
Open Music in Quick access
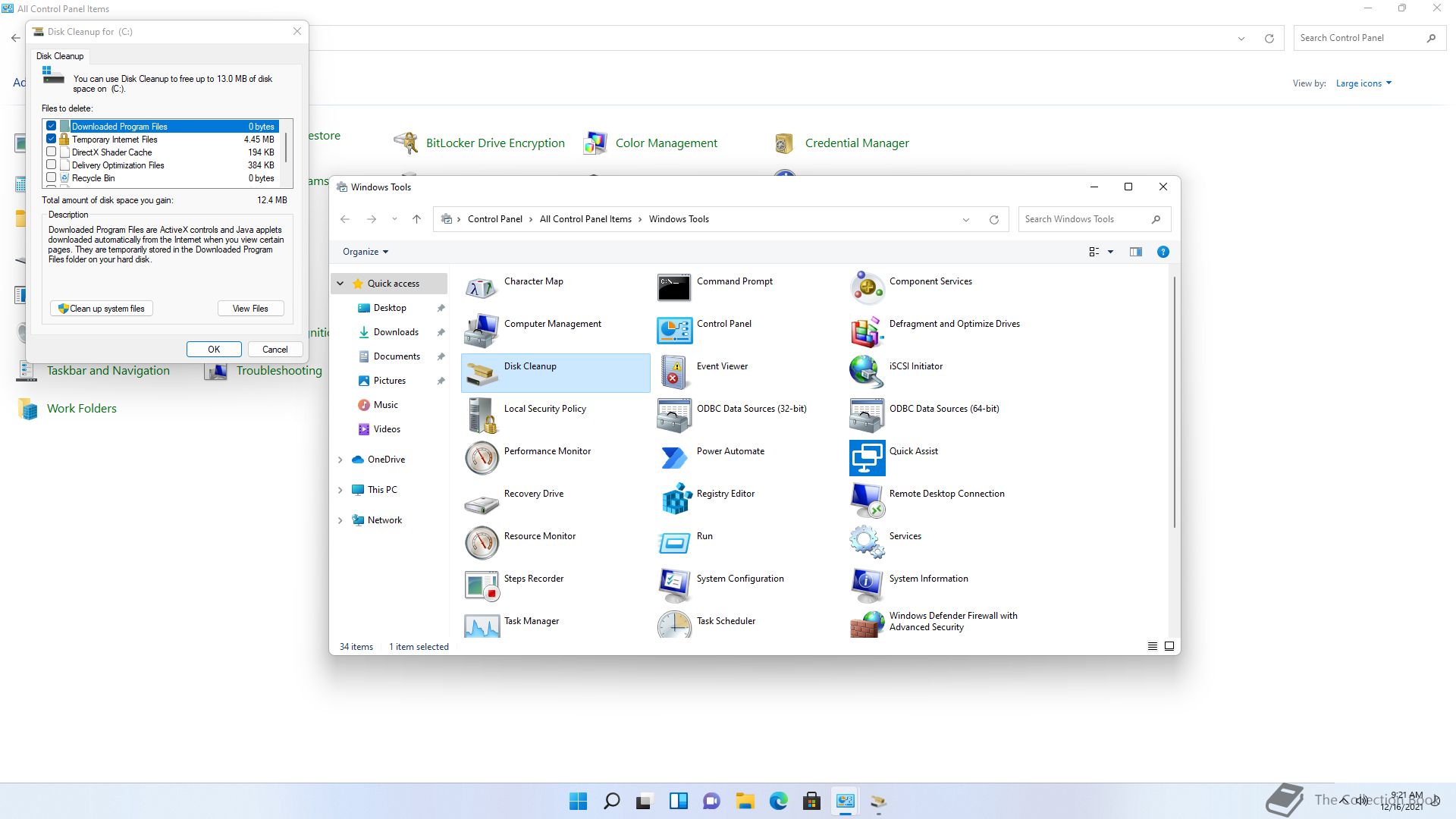tap(385, 405)
